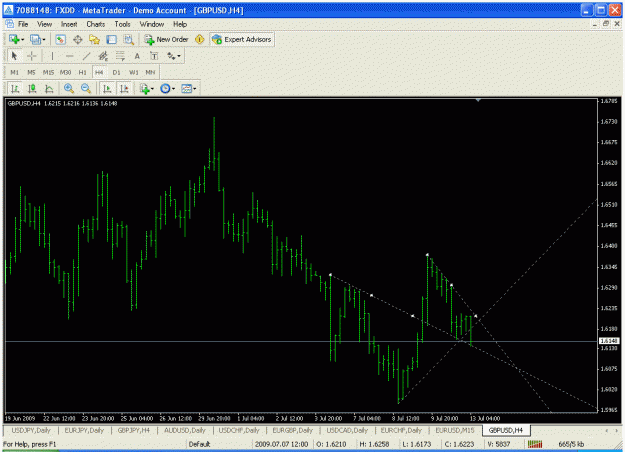Open the Help menu
Image resolution: width=625 pixels, height=452 pixels.
point(180,24)
